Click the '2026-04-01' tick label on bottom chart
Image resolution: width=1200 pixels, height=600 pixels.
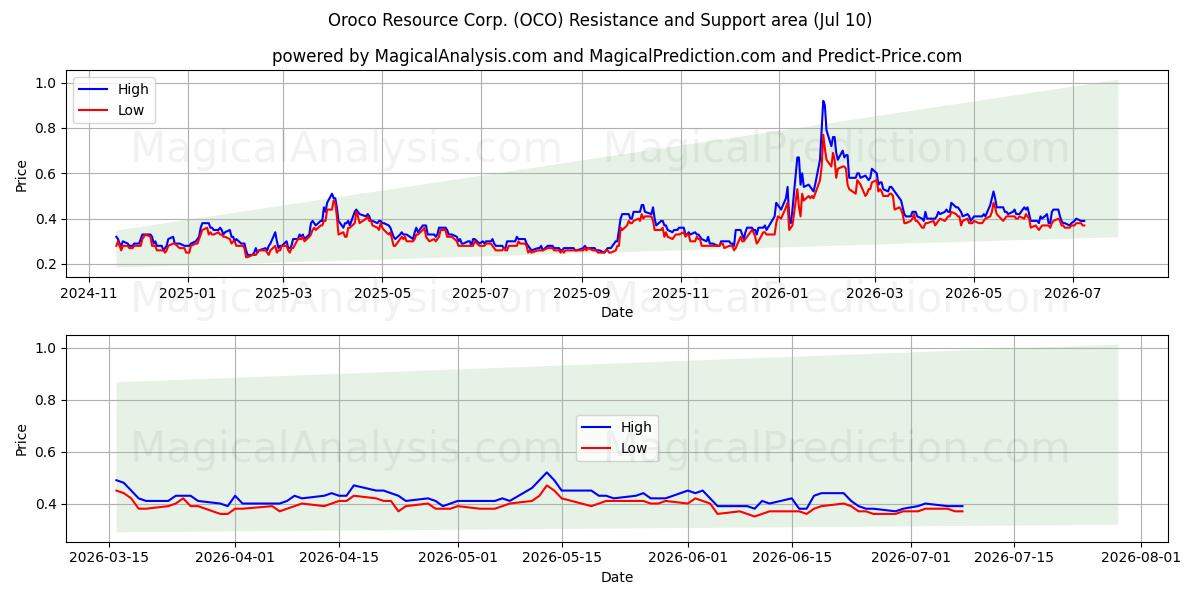[x=236, y=559]
